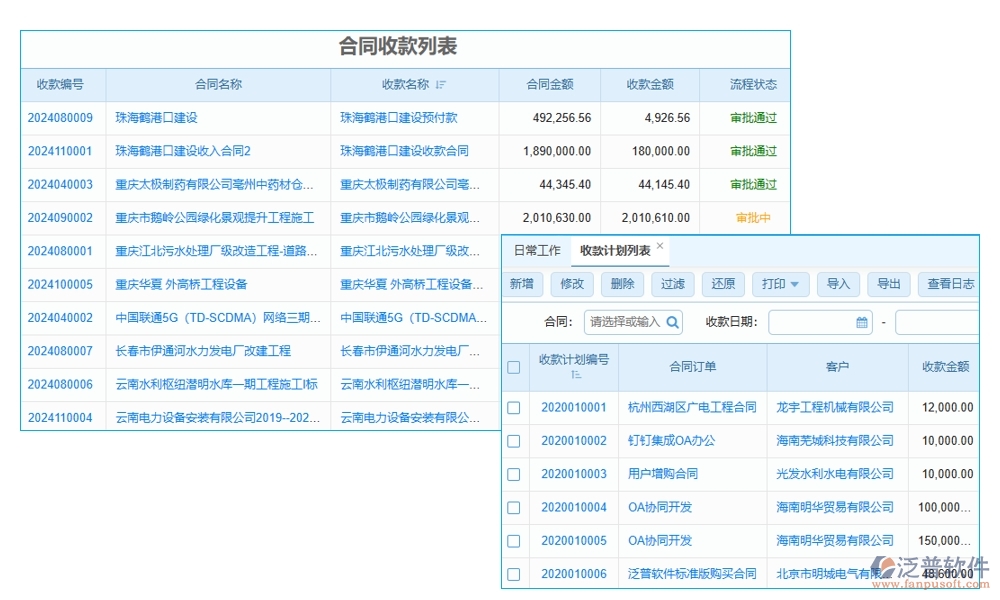
Task: Apply a filter with 过滤
Action: (672, 284)
